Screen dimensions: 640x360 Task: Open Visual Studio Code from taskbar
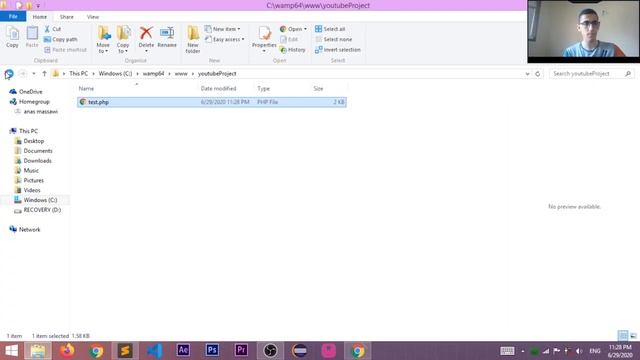pyautogui.click(x=154, y=351)
